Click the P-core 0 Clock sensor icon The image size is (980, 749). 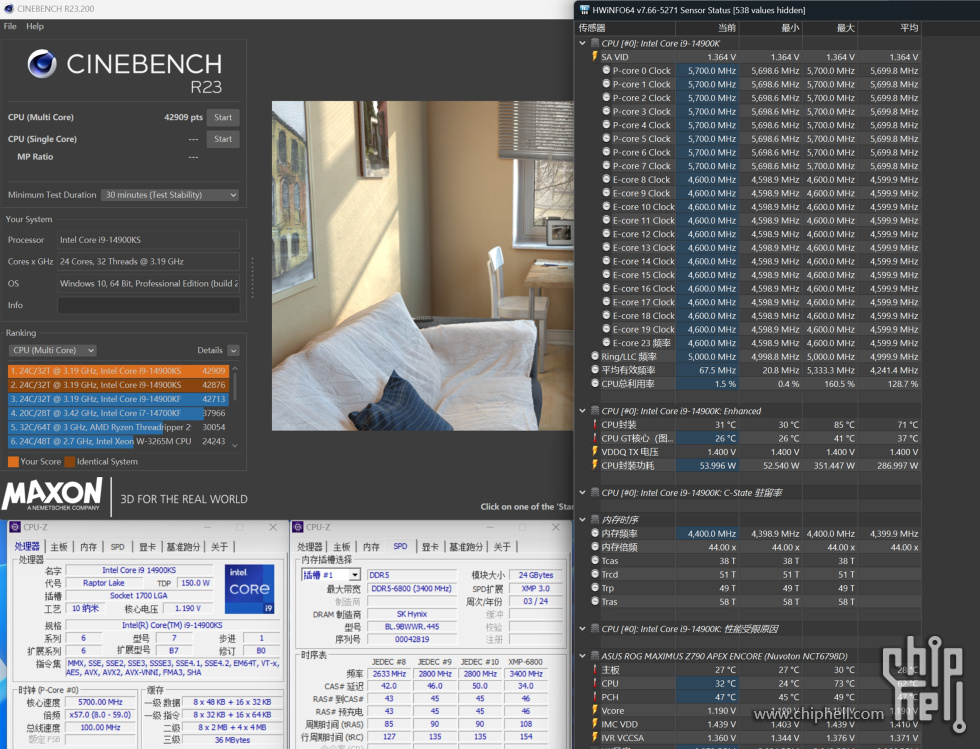point(606,70)
